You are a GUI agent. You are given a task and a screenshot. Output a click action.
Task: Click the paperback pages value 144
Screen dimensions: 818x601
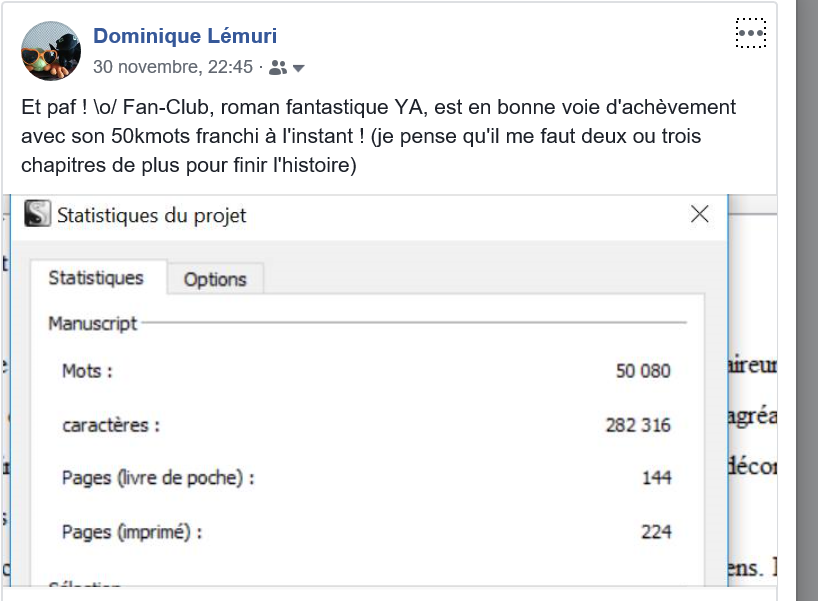(656, 478)
